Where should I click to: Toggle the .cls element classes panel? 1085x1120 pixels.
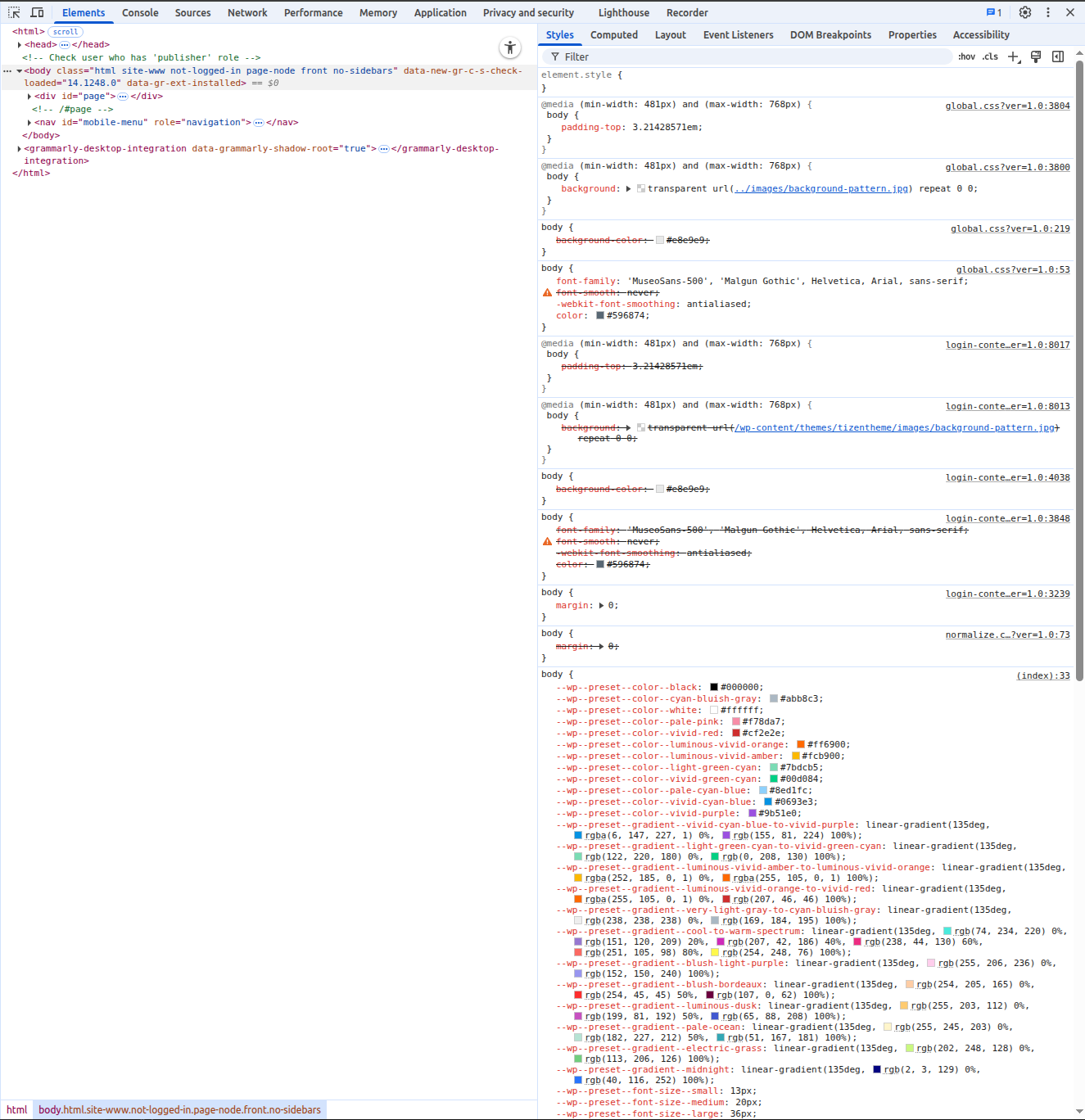tap(990, 56)
